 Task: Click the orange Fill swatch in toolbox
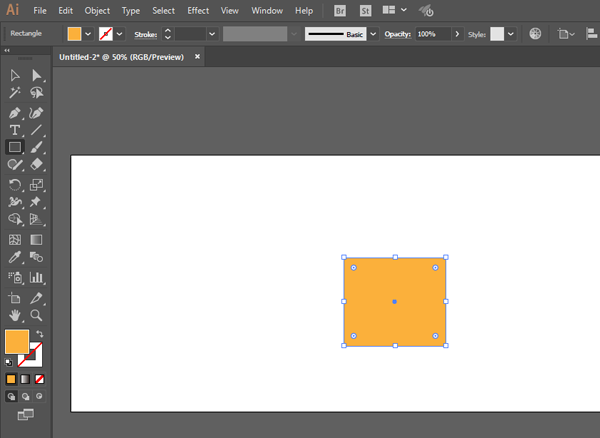[x=17, y=341]
